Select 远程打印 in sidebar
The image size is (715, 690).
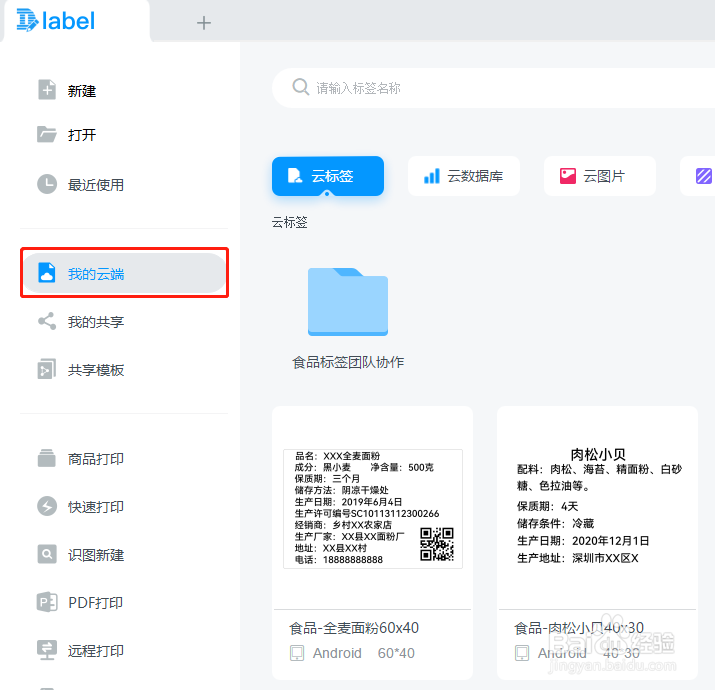pos(96,651)
